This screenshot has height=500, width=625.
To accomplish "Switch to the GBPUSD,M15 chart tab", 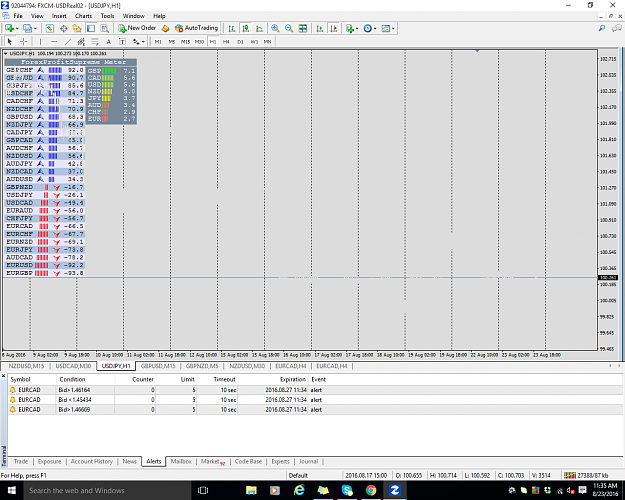I will [x=158, y=366].
